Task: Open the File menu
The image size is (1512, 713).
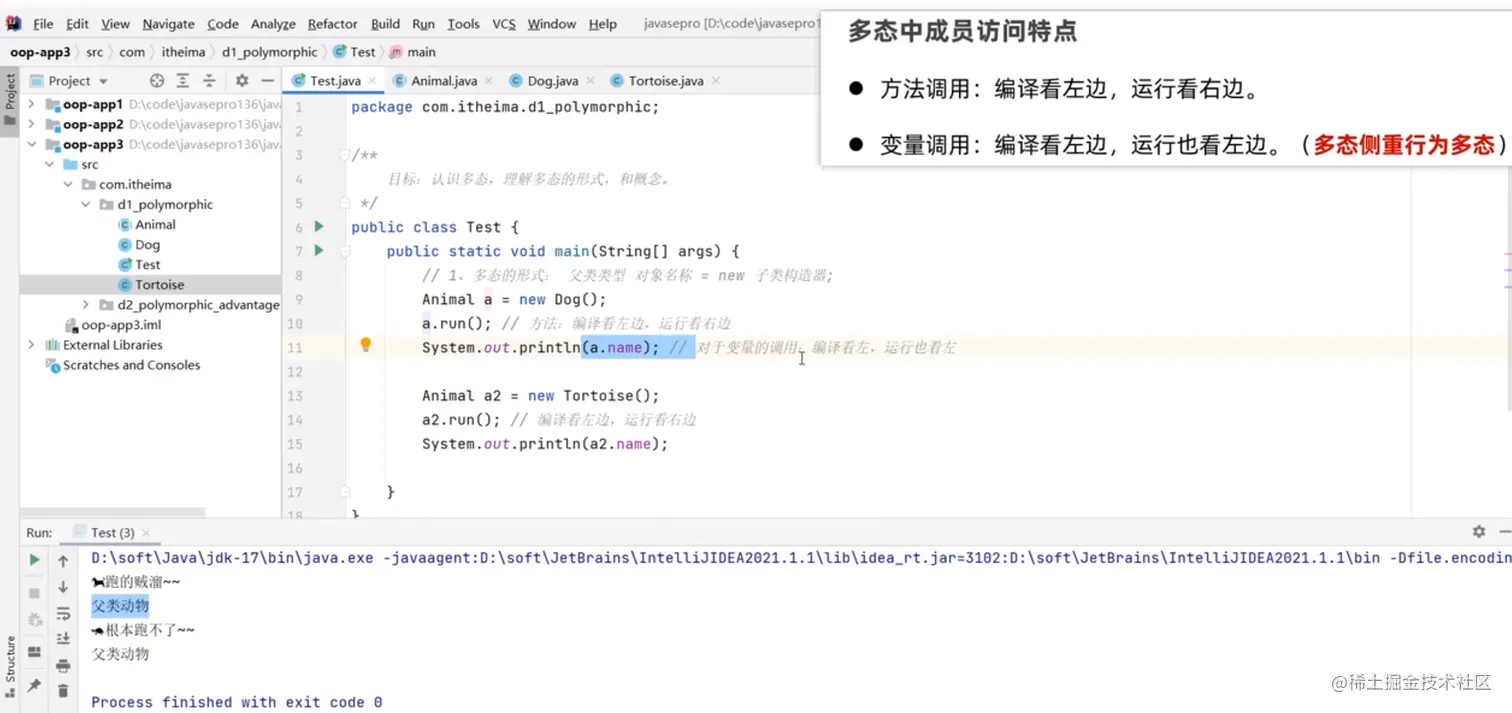Action: [x=43, y=24]
